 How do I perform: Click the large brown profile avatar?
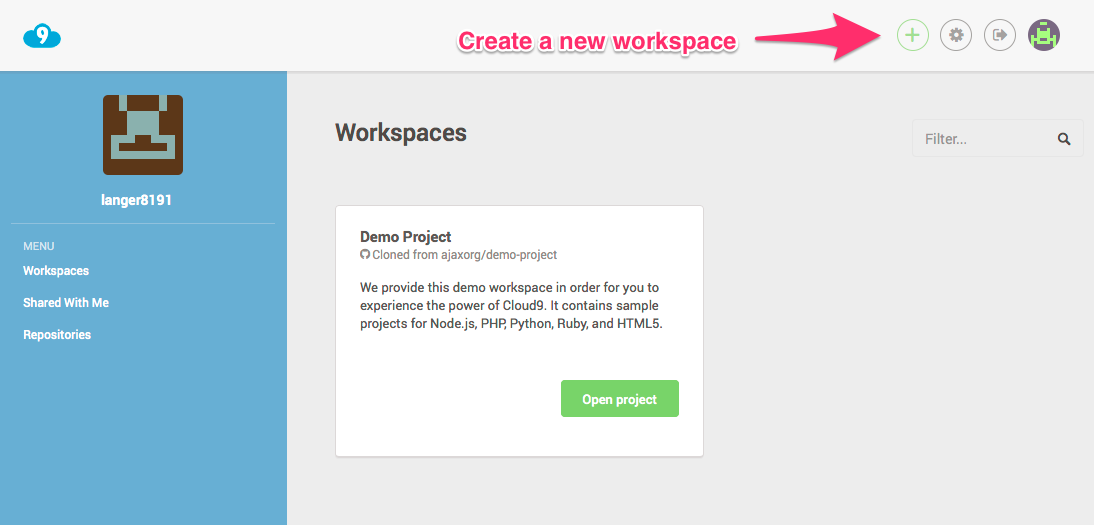[x=143, y=135]
